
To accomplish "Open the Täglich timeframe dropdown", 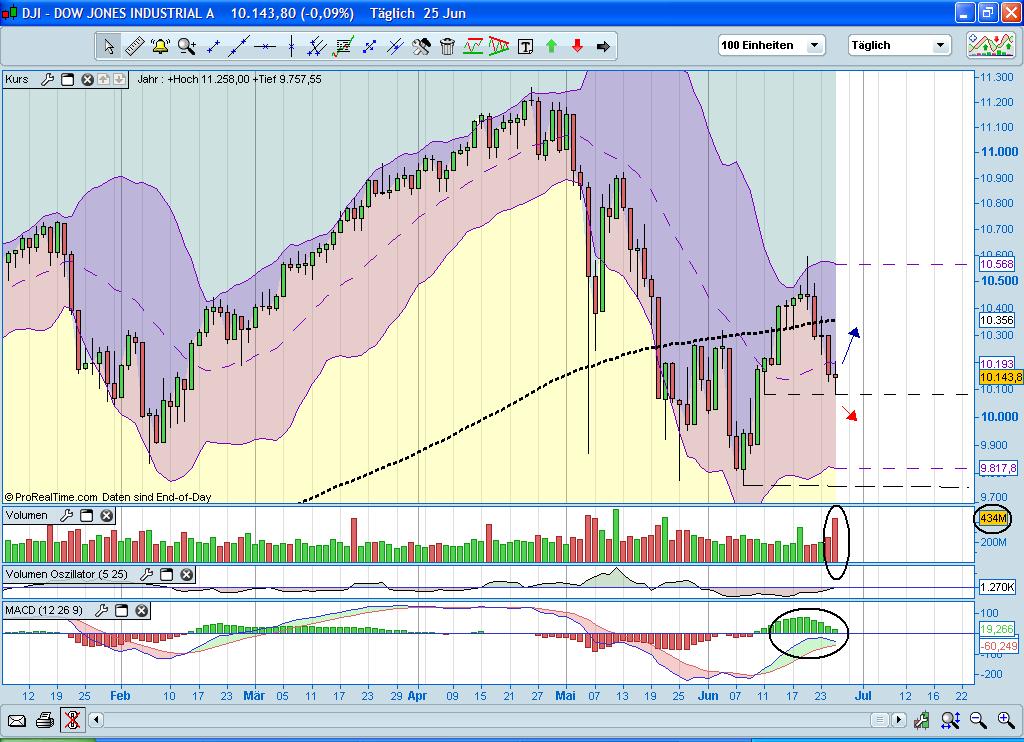I will [x=899, y=45].
